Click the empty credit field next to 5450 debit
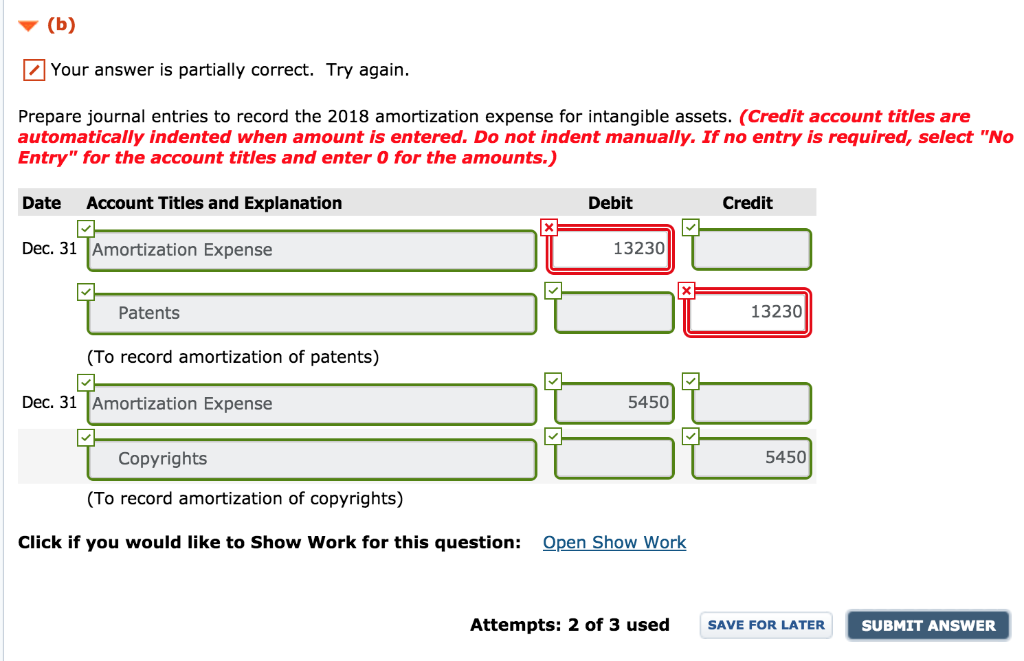This screenshot has height=661, width=1024. [750, 403]
